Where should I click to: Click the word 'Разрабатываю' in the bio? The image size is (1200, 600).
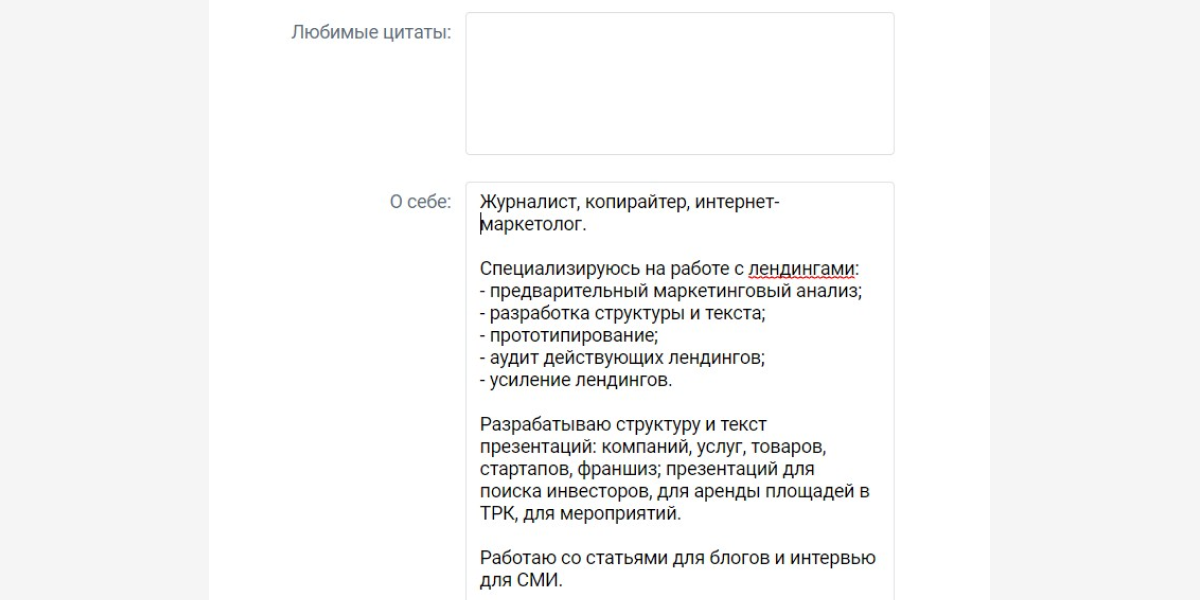(x=535, y=425)
